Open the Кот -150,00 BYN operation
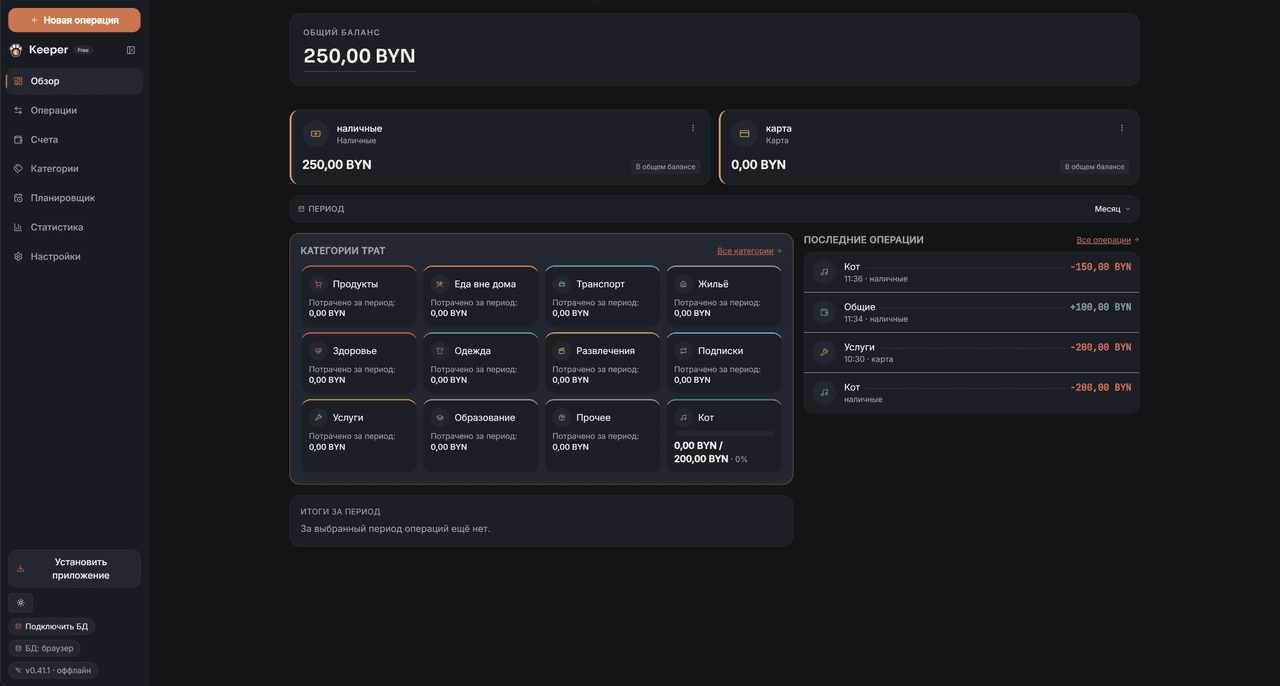Viewport: 1280px width, 686px height. tap(971, 272)
